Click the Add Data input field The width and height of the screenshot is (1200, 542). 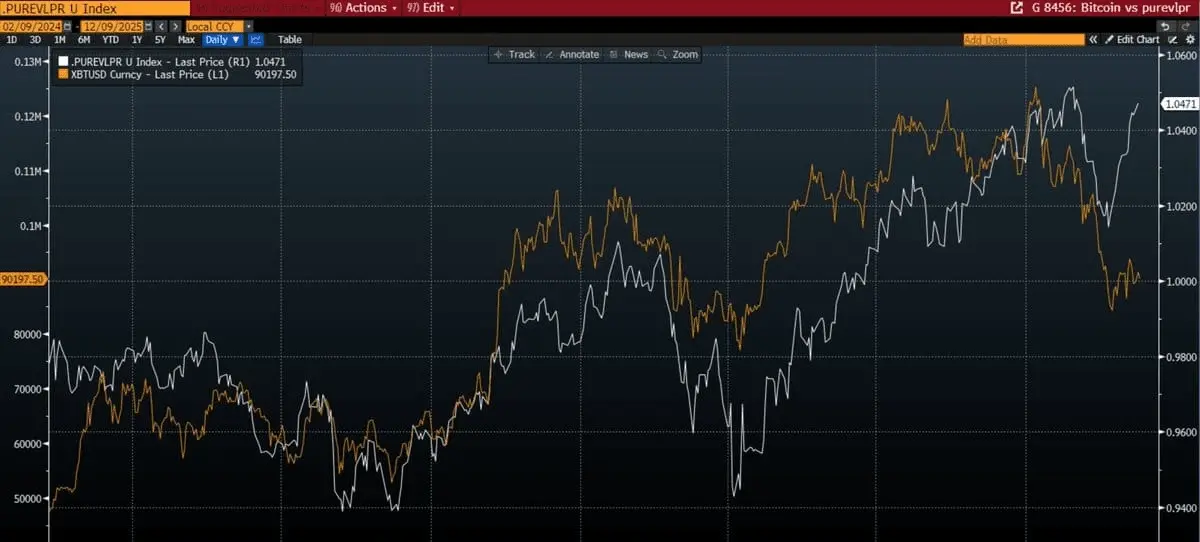tap(1023, 39)
